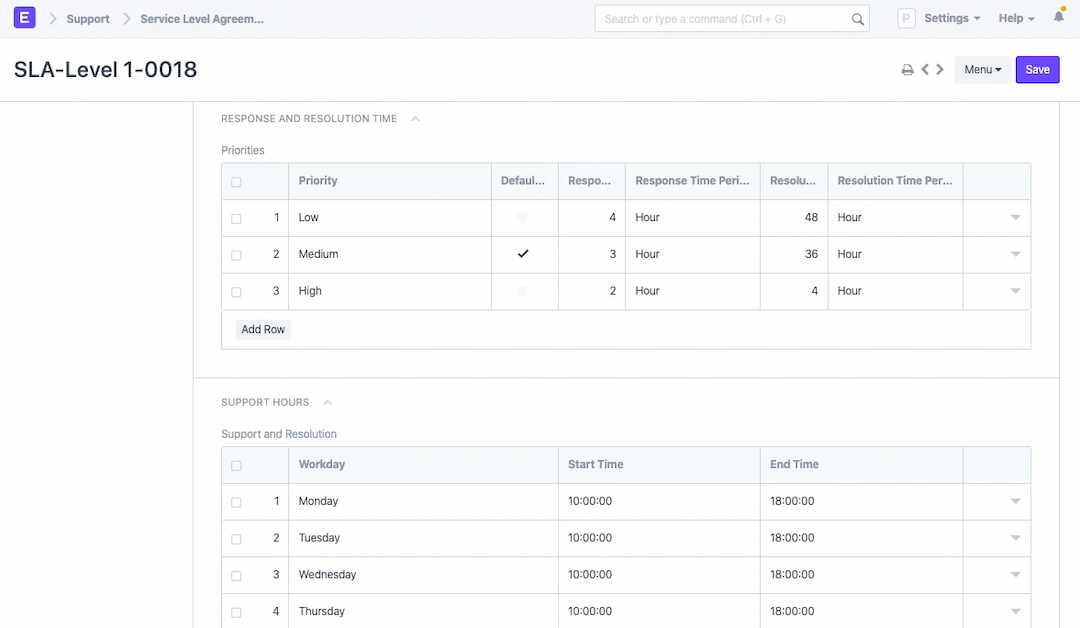Open the Help menu

pos(1016,18)
